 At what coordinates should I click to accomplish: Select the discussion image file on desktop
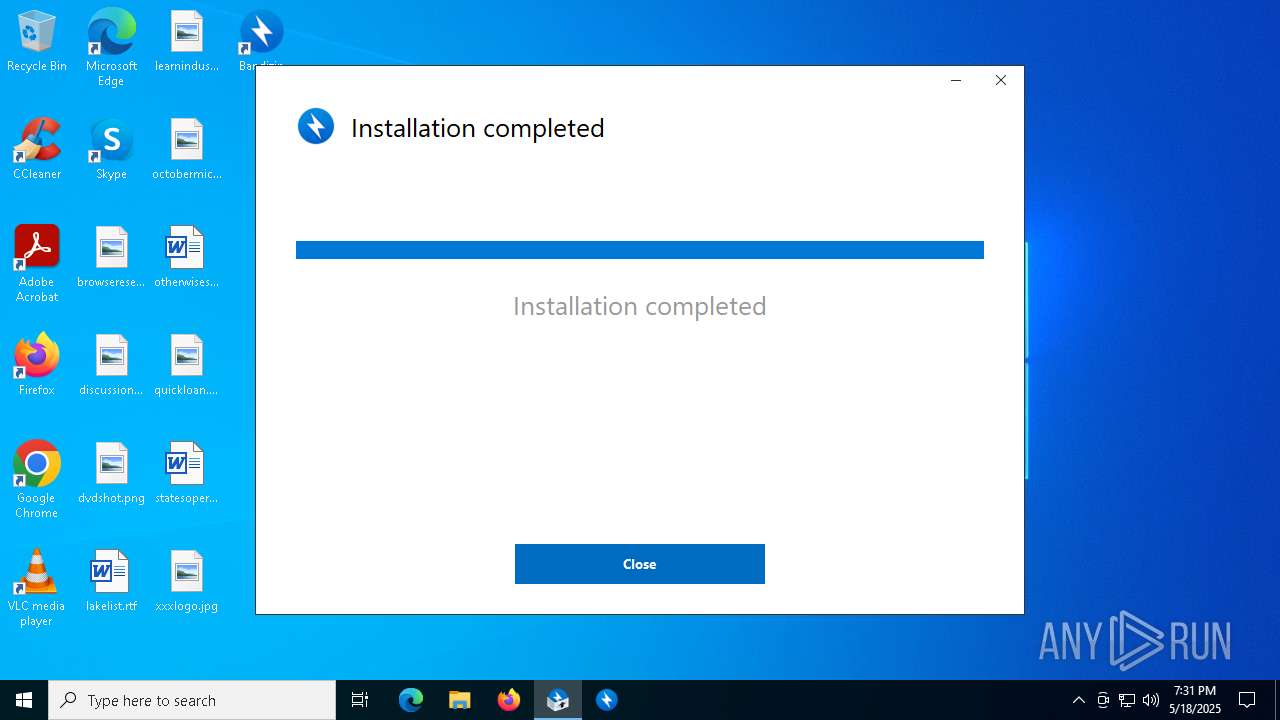(111, 366)
